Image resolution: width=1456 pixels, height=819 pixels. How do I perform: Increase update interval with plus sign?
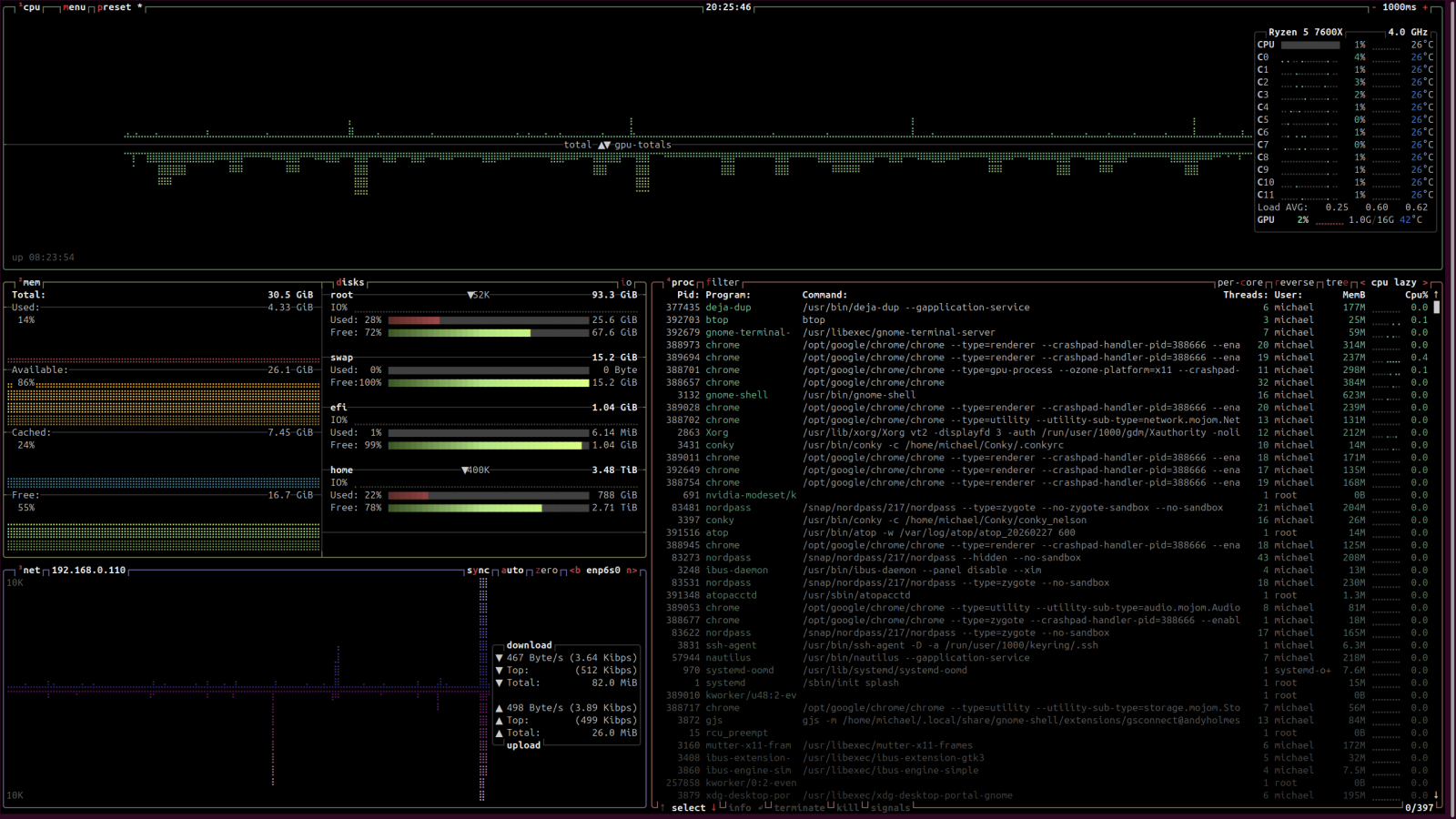point(1425,7)
